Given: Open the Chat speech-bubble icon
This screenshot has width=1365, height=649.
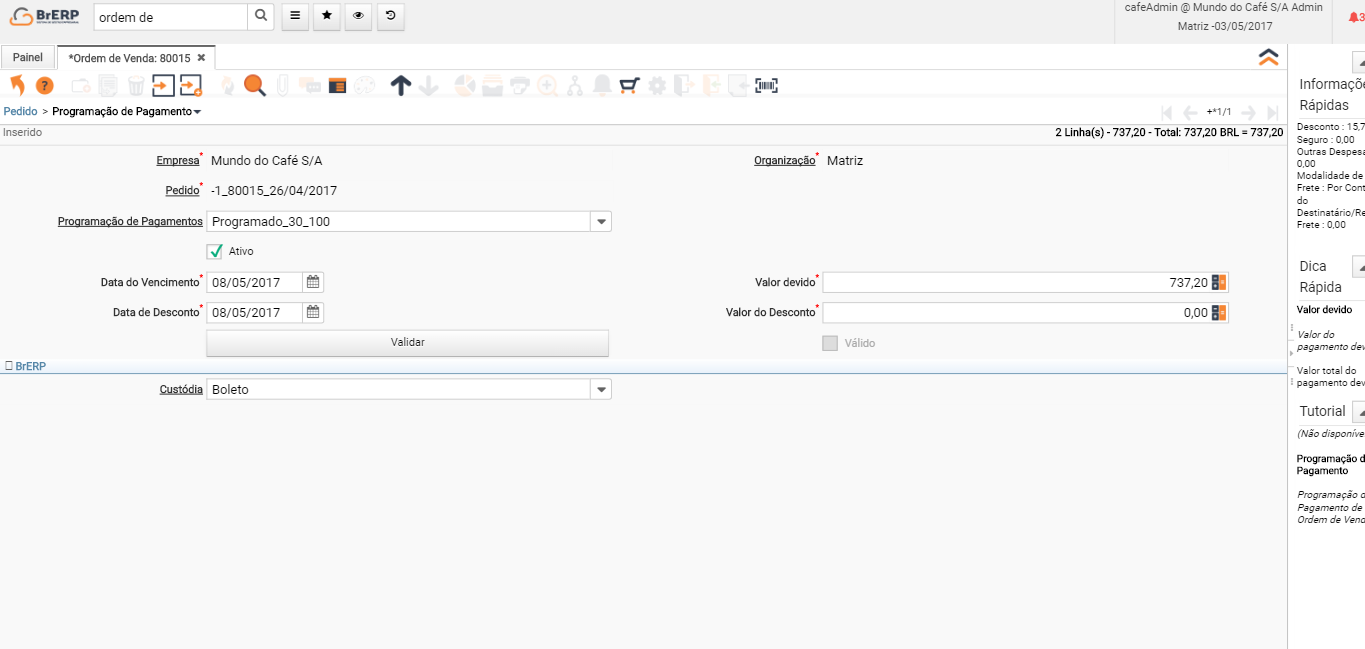Looking at the screenshot, I should (x=310, y=86).
